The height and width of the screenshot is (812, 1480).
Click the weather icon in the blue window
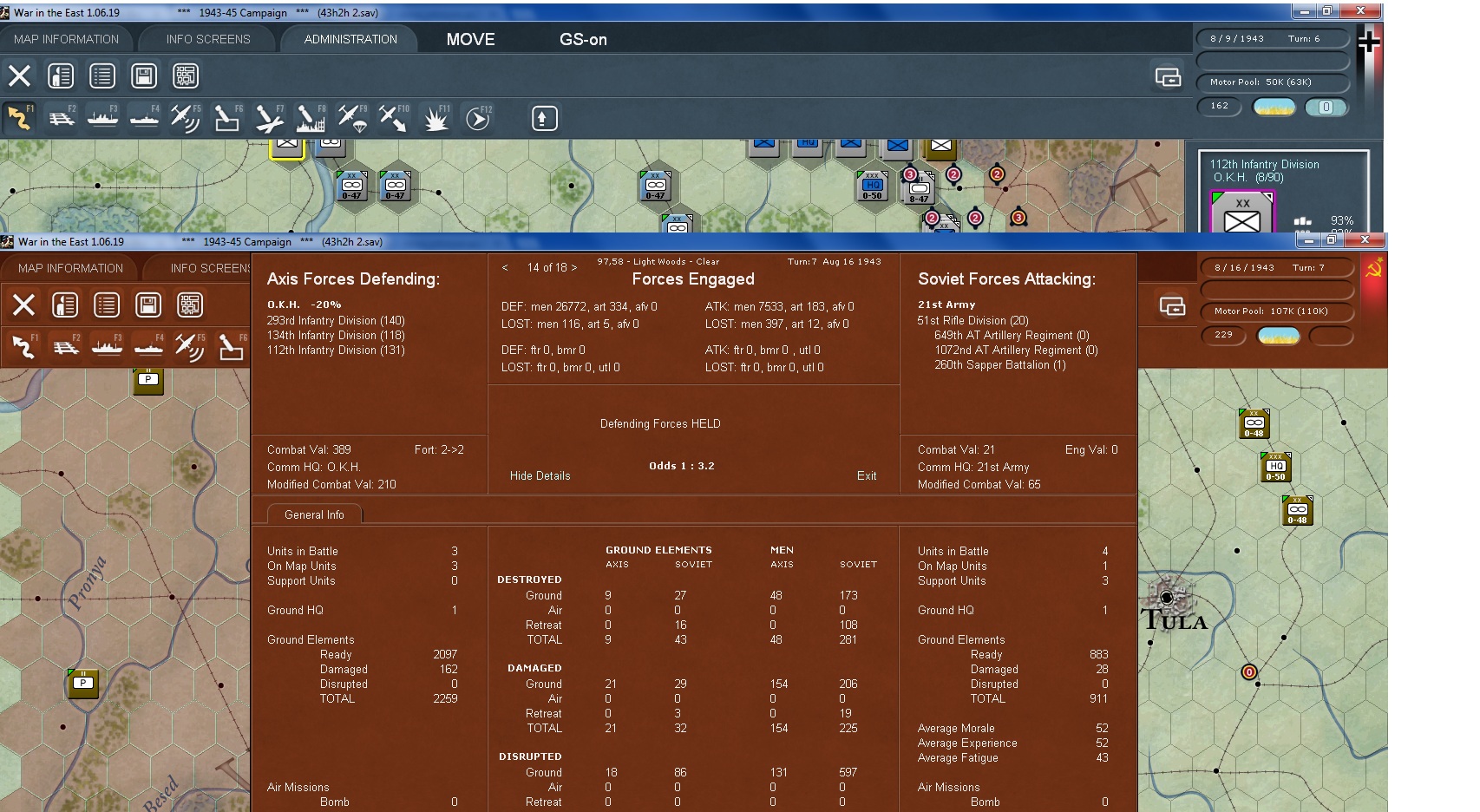pyautogui.click(x=1274, y=107)
